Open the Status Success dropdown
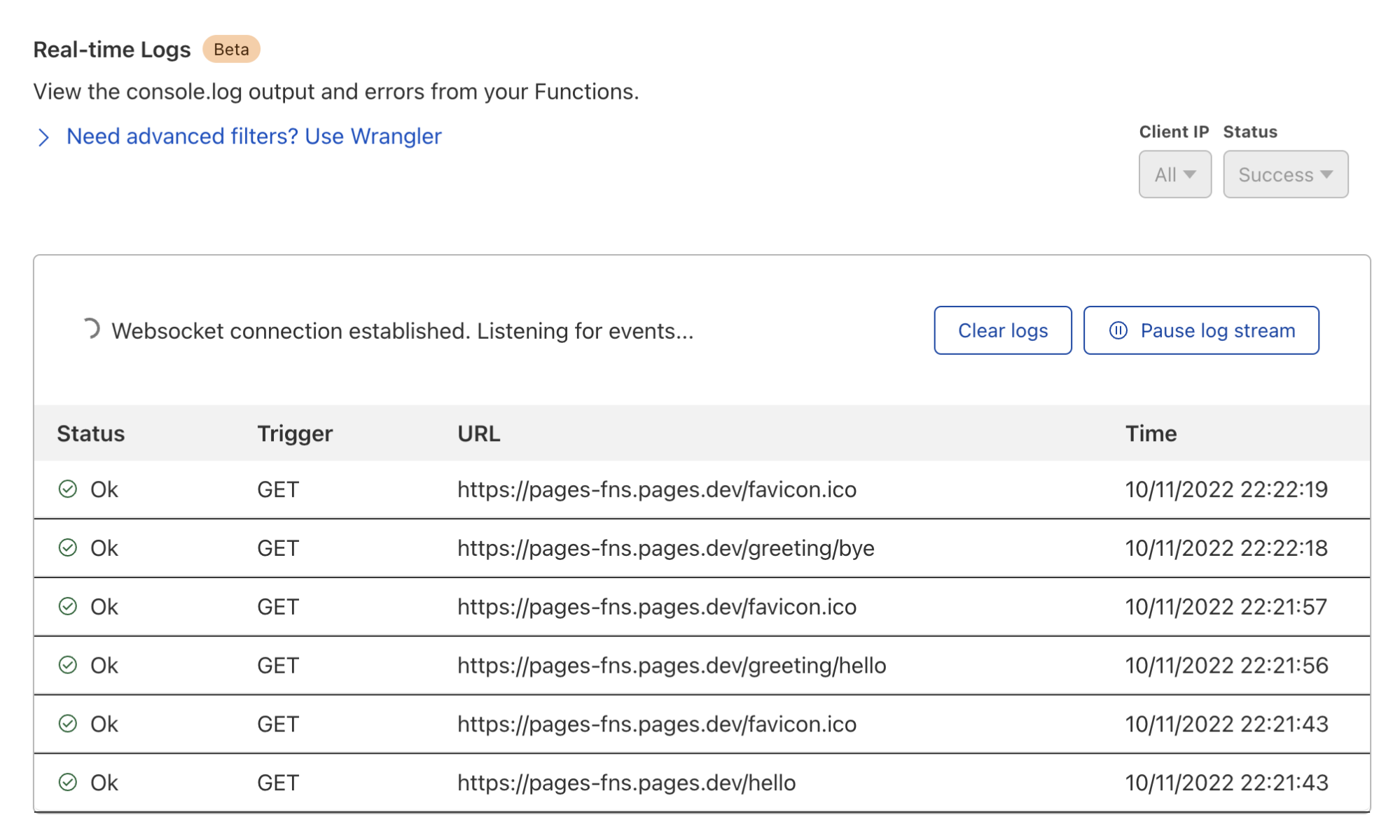This screenshot has width=1400, height=840. 1285,174
